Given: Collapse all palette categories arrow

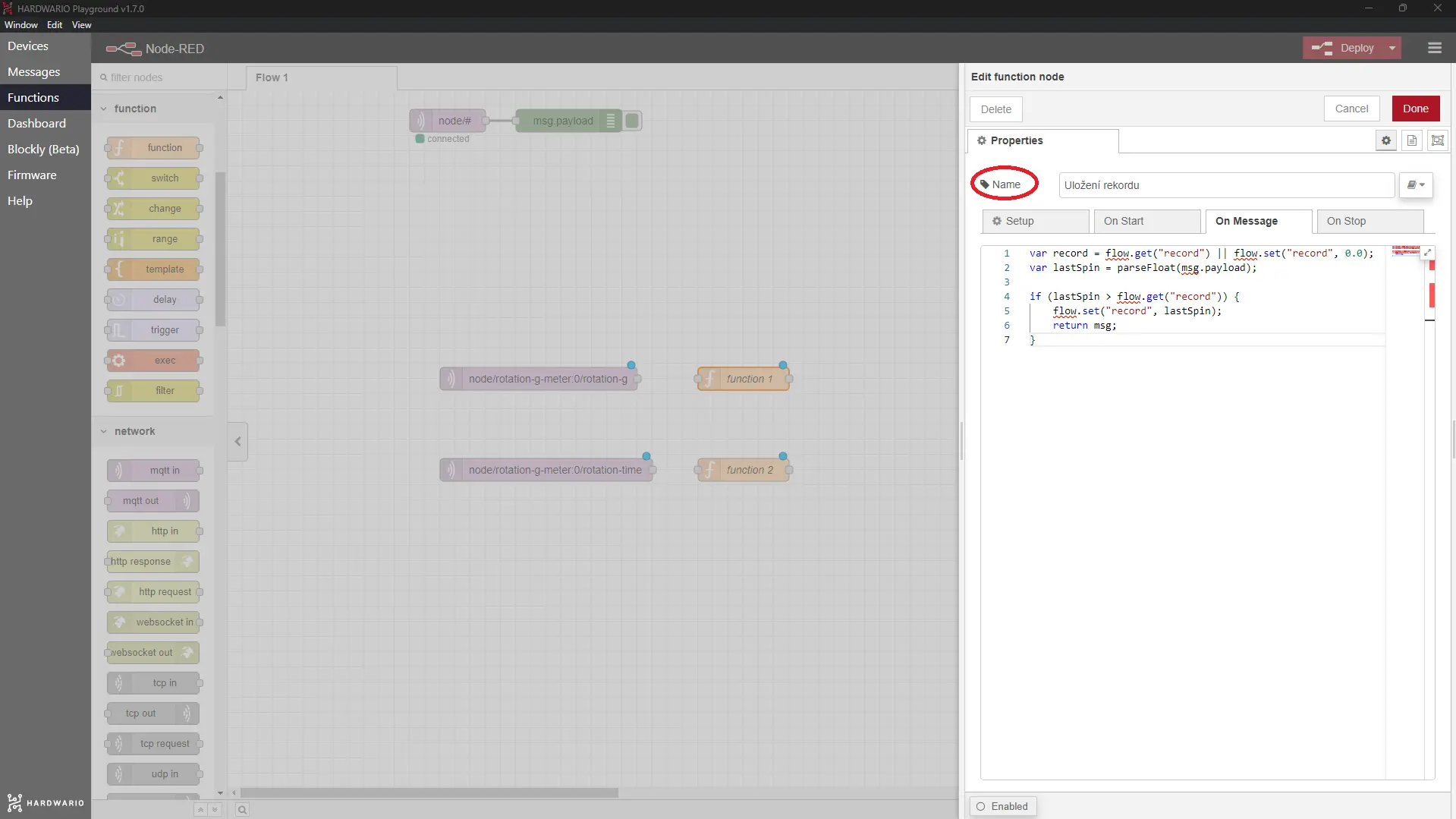Looking at the screenshot, I should point(200,810).
